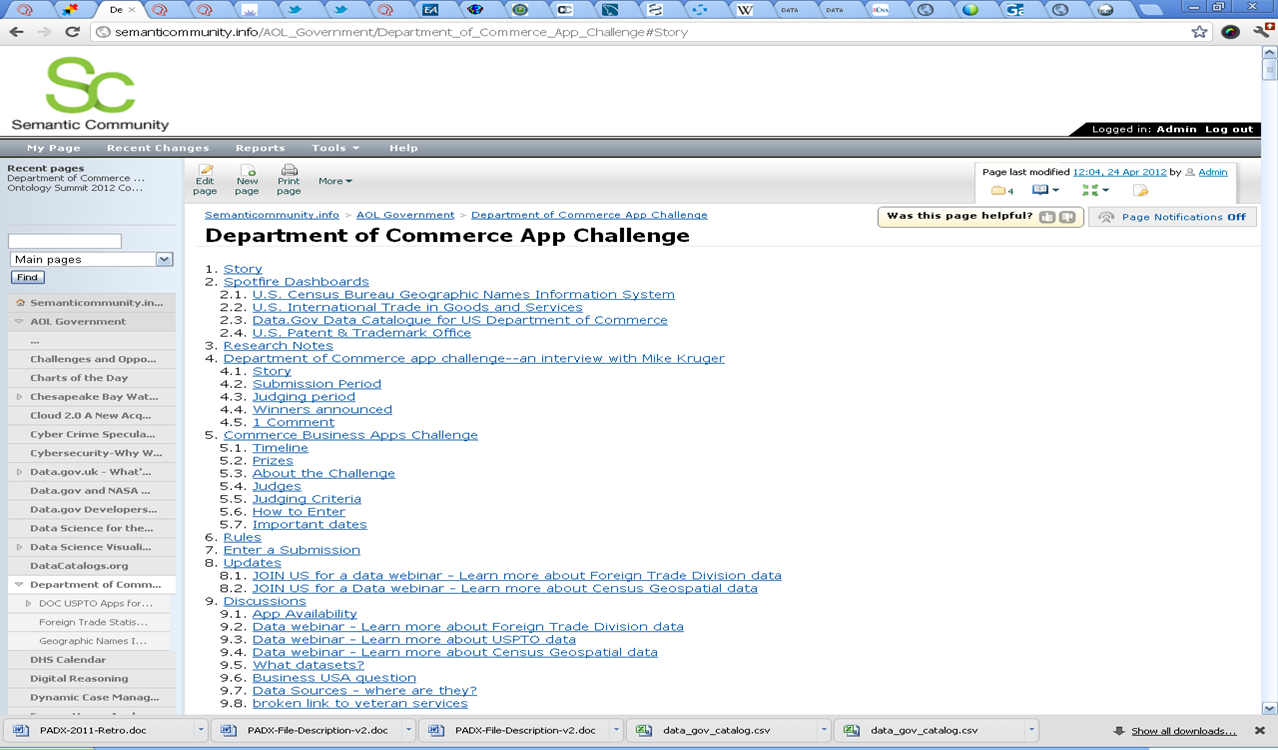Select Geographic Names I... tree item

tap(93, 641)
